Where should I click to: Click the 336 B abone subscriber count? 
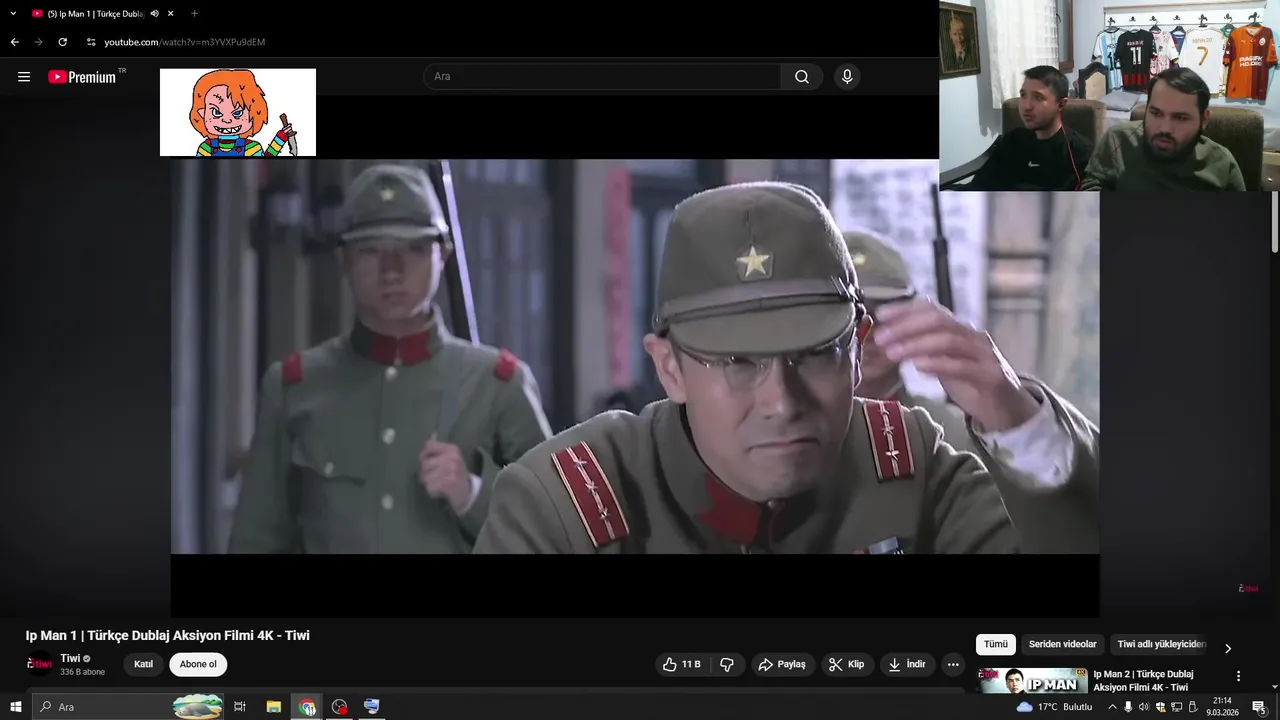tap(82, 672)
